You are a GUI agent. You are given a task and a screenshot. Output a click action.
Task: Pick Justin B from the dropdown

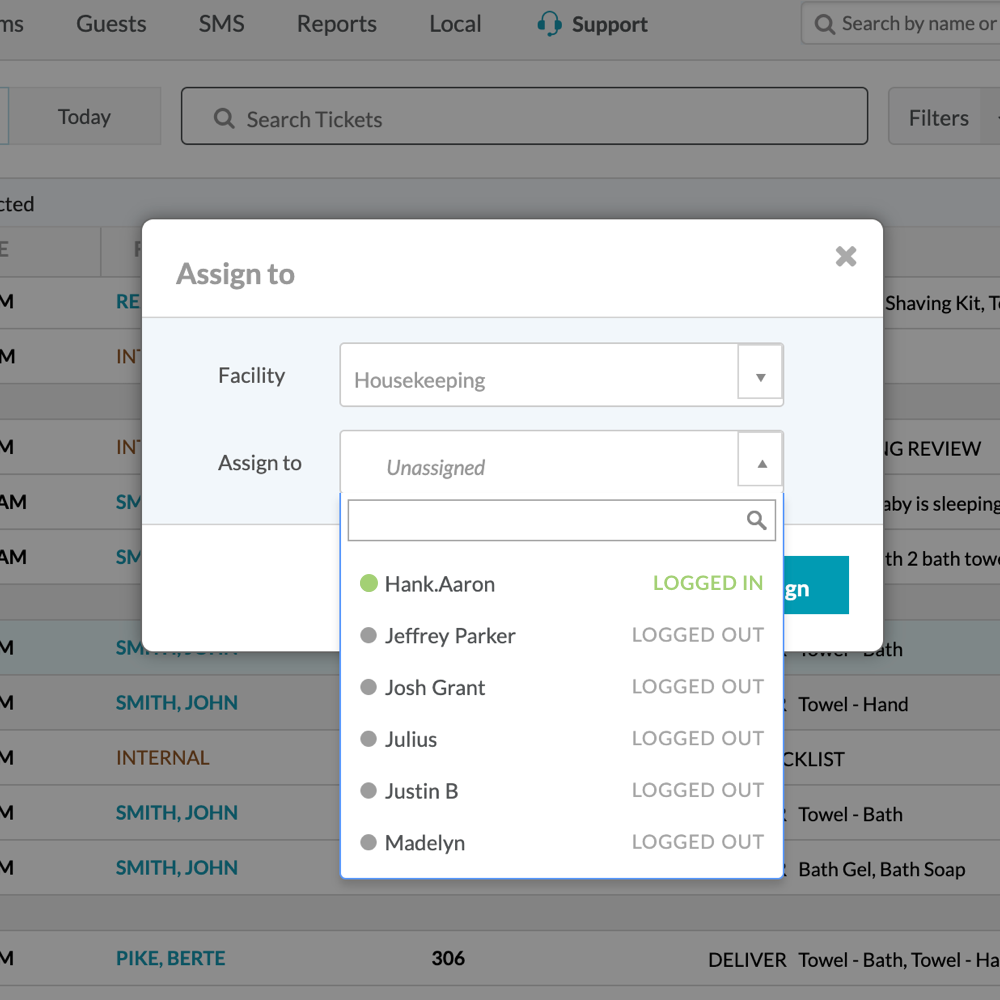(421, 791)
